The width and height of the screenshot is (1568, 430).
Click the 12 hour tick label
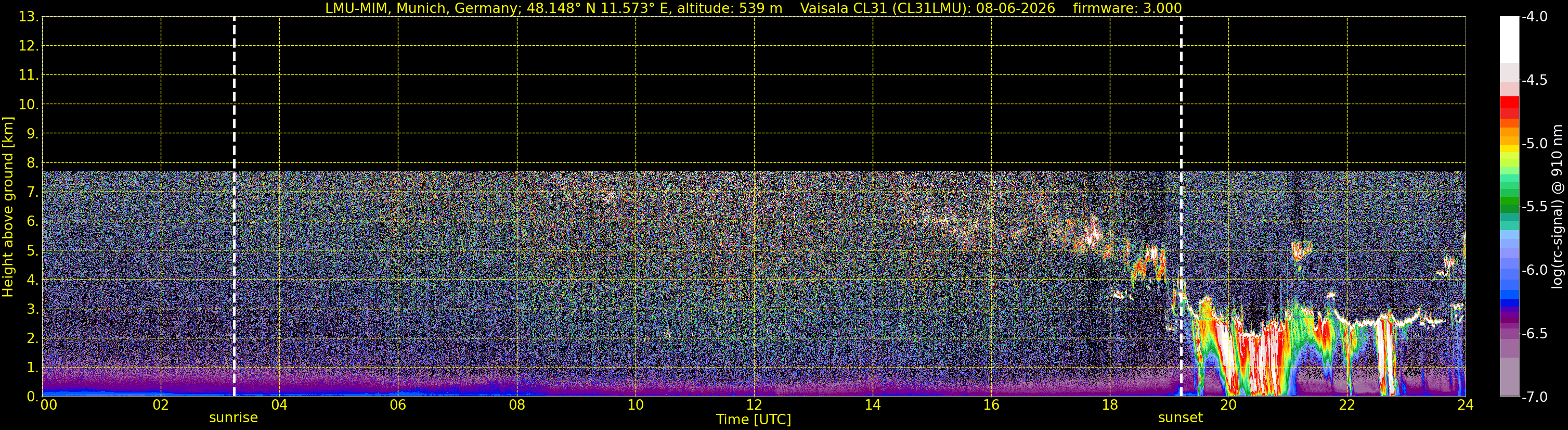coord(754,405)
